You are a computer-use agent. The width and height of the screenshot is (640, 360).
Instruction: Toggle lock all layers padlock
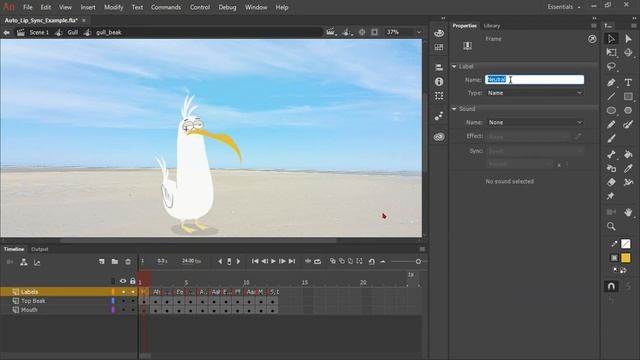(x=133, y=281)
